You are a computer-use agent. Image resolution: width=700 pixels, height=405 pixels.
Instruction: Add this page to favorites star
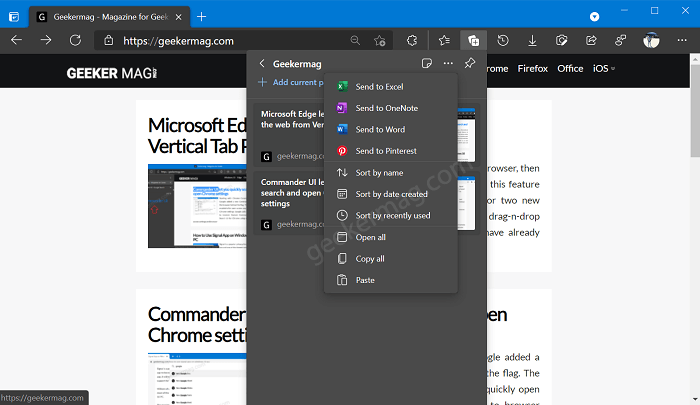click(379, 41)
